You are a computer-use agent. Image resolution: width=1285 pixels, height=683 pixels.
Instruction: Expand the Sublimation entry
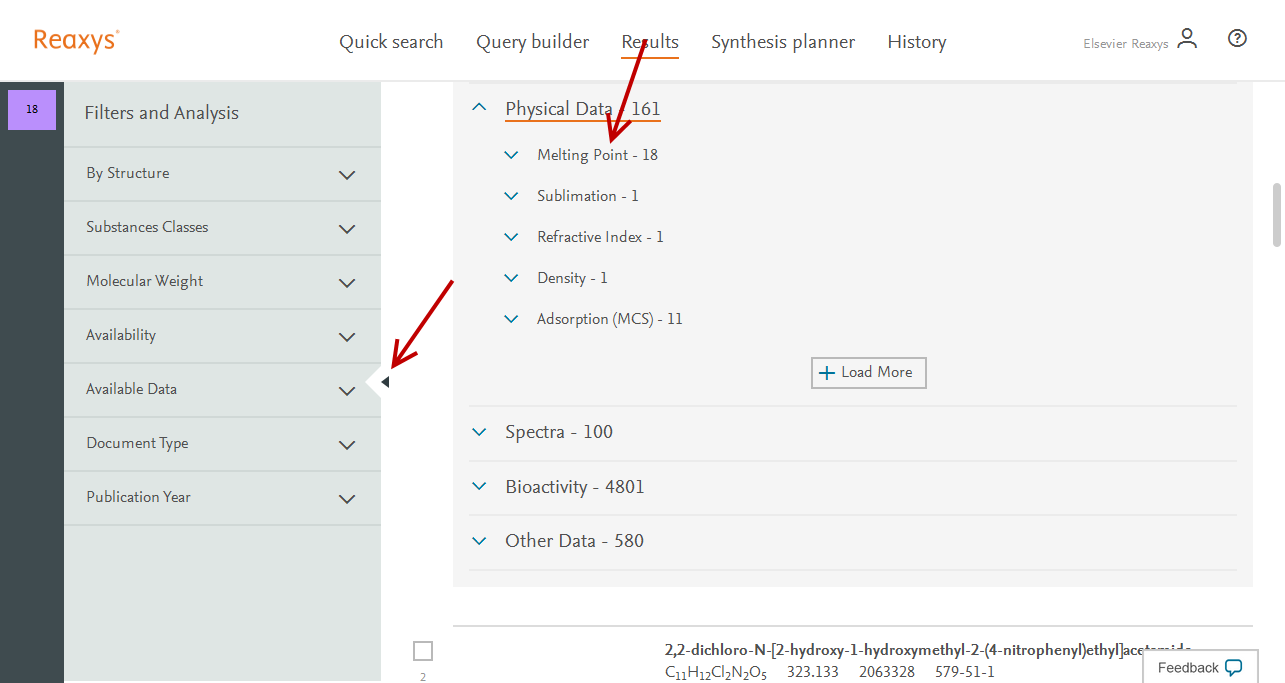click(x=512, y=196)
